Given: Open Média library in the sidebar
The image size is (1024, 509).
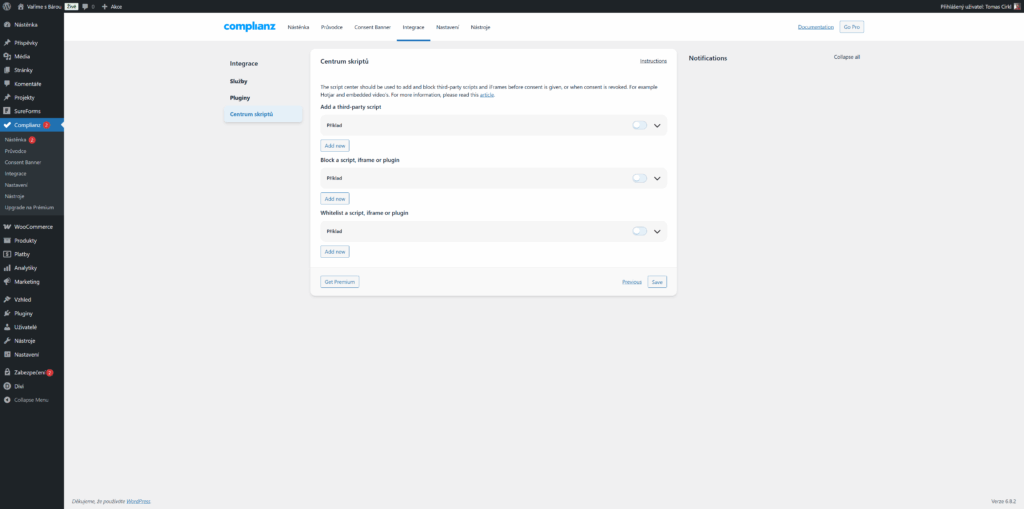Looking at the screenshot, I should pyautogui.click(x=22, y=56).
